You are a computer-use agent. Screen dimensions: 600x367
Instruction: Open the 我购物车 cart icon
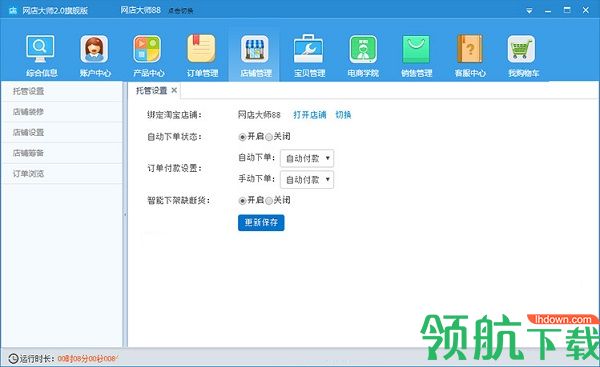tap(522, 49)
